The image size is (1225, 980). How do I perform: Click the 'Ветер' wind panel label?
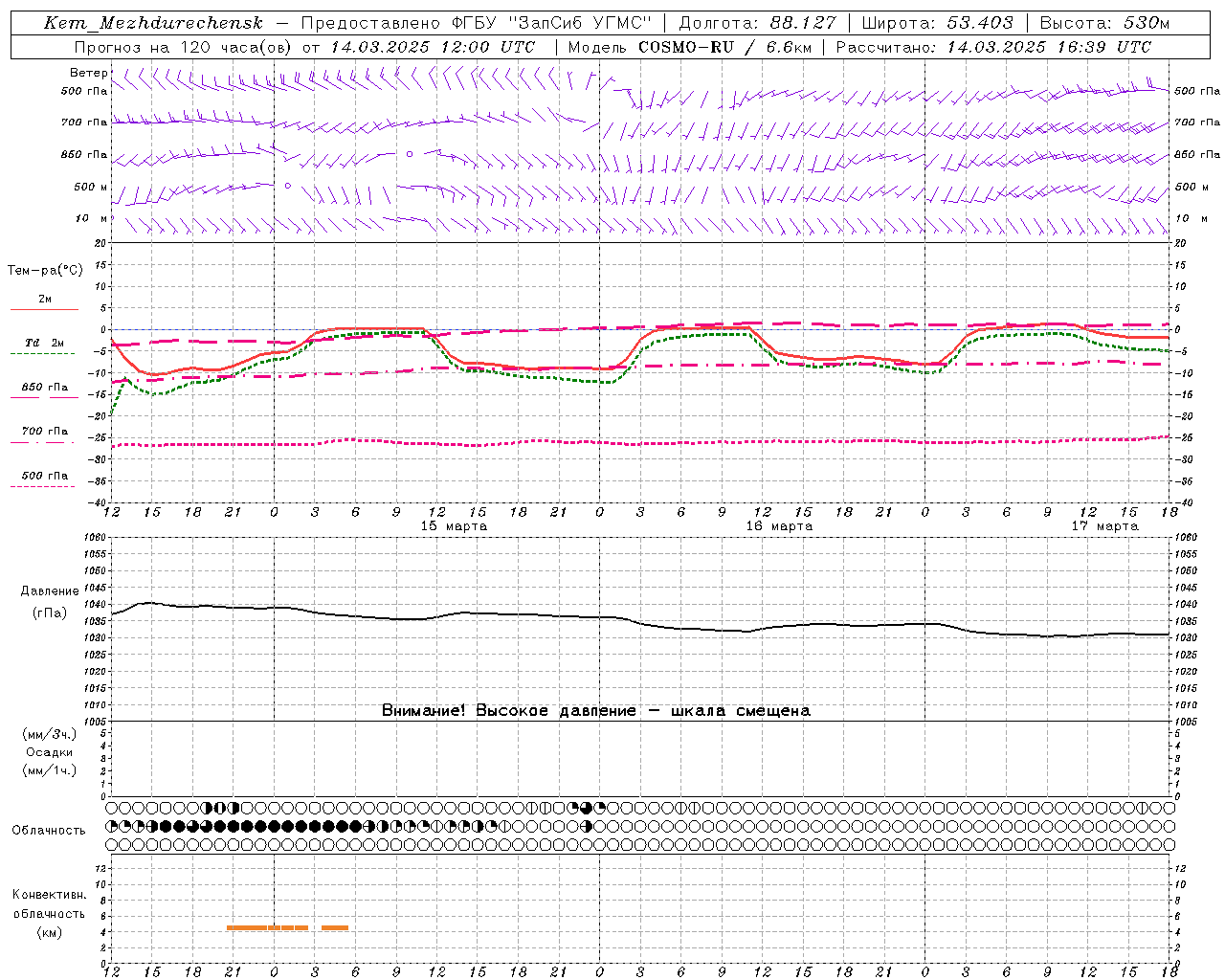pyautogui.click(x=89, y=73)
